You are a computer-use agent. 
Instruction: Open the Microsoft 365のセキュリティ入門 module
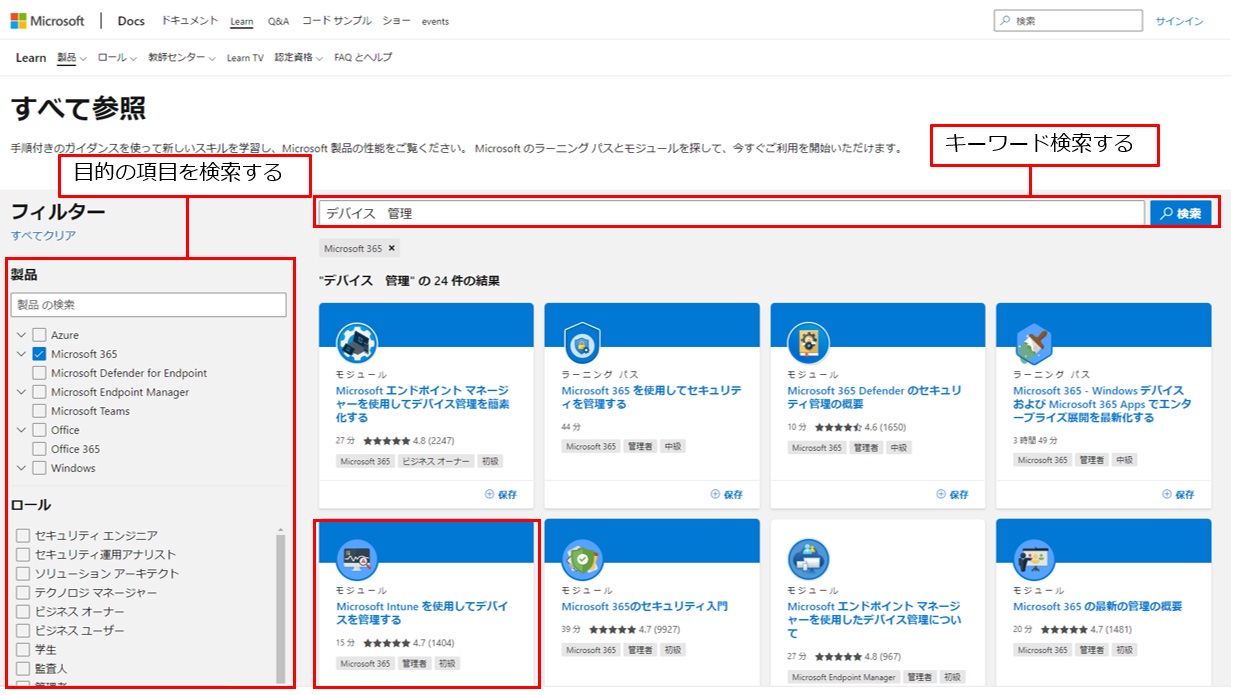pyautogui.click(x=645, y=606)
